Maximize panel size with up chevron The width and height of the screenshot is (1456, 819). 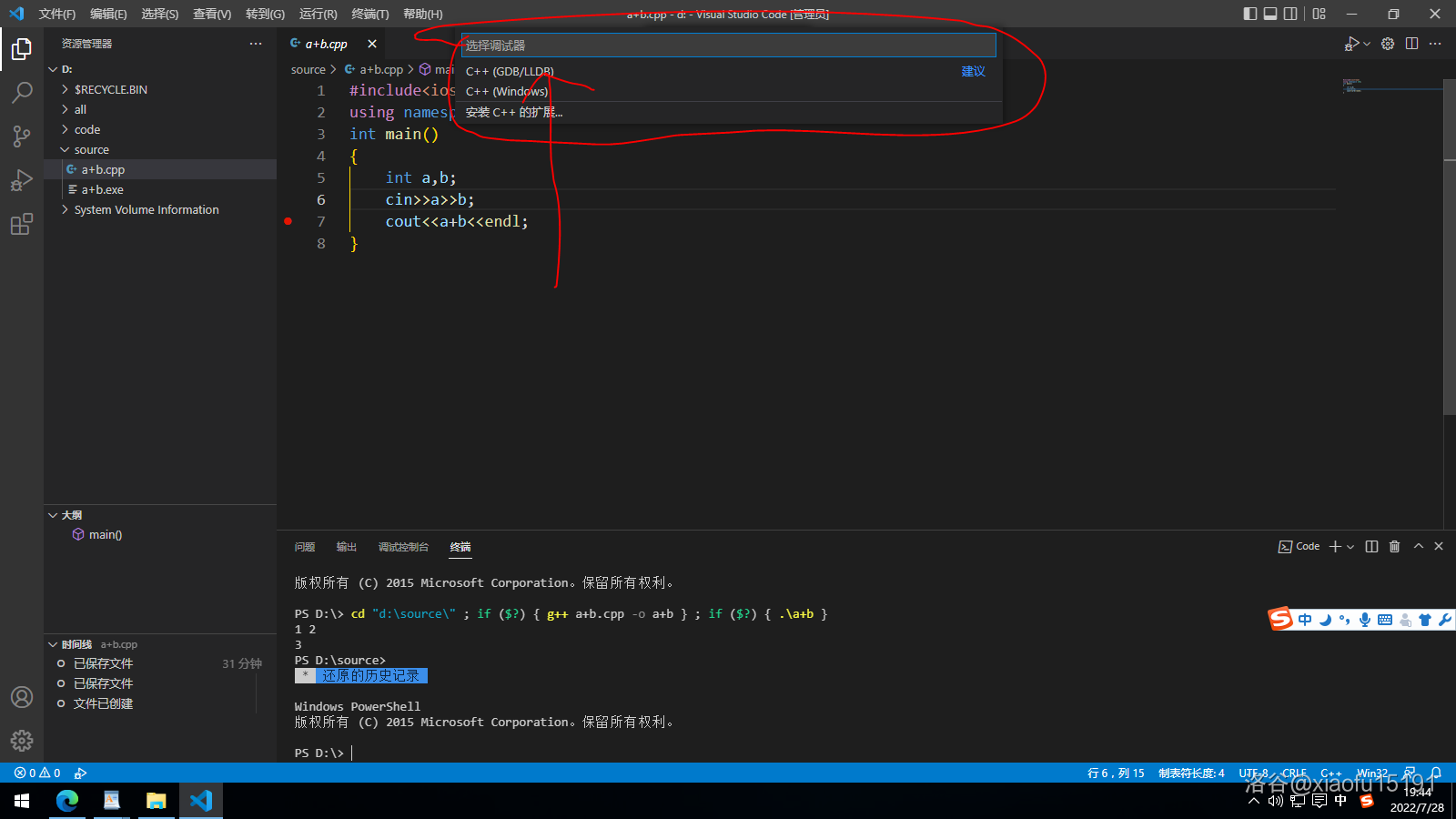1418,546
